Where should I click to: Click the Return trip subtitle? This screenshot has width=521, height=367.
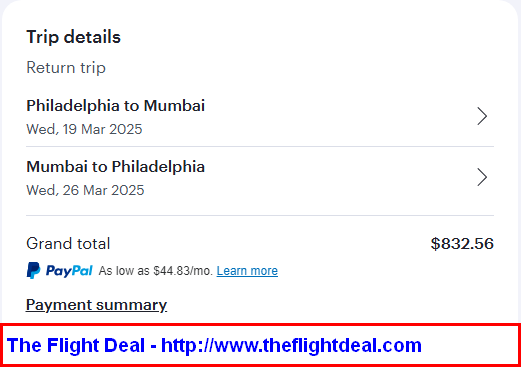(x=66, y=68)
